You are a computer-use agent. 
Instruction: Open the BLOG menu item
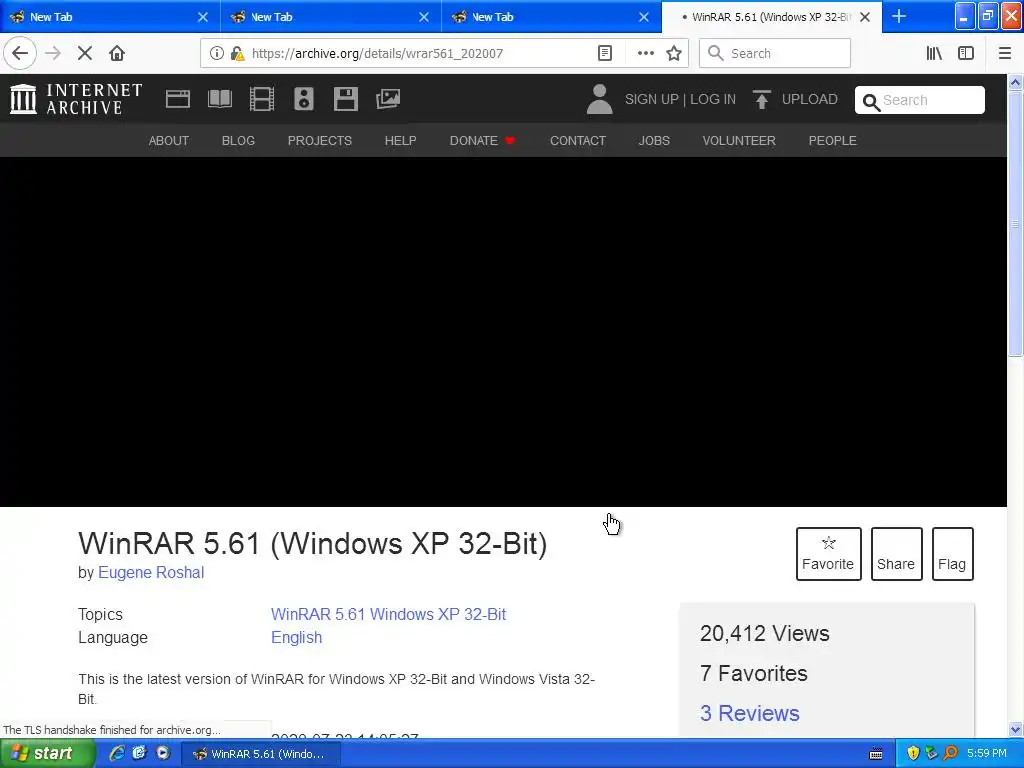point(238,140)
